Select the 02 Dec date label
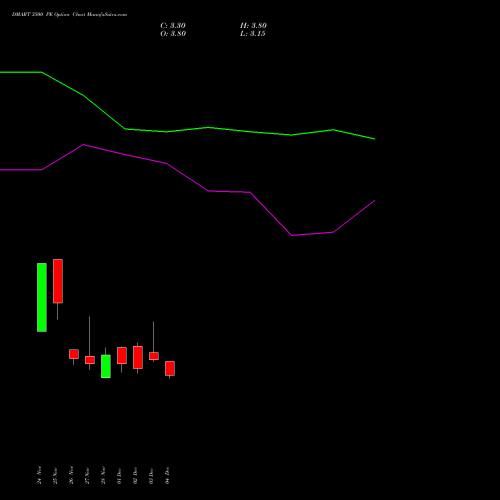The image size is (500, 500). 135,476
